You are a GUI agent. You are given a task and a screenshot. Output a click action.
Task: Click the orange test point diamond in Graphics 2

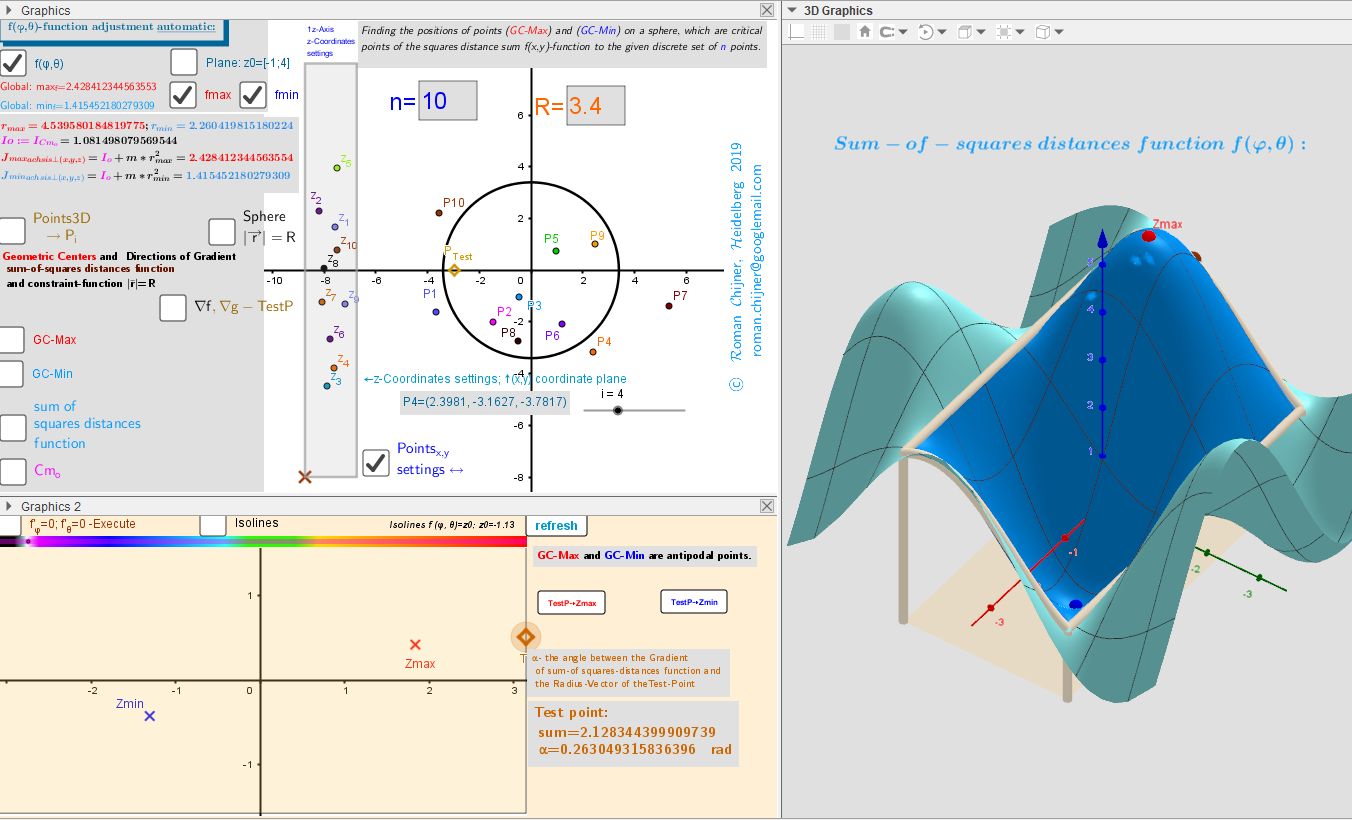526,636
